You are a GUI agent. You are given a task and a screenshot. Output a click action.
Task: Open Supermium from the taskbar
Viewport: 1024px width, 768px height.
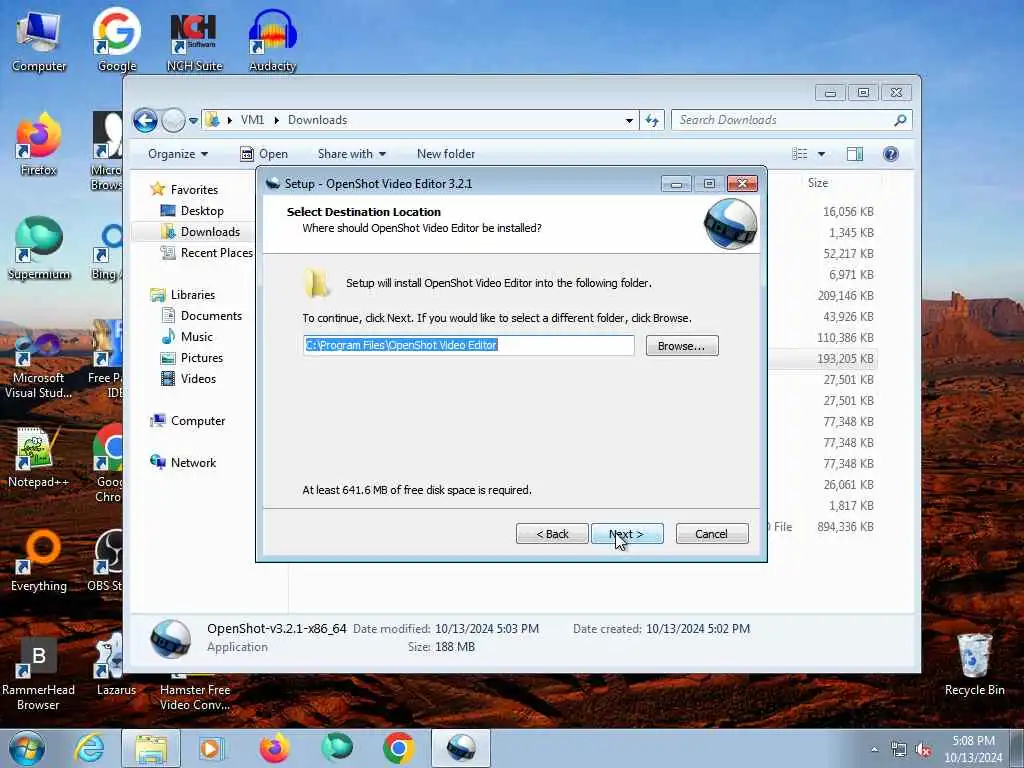click(337, 748)
